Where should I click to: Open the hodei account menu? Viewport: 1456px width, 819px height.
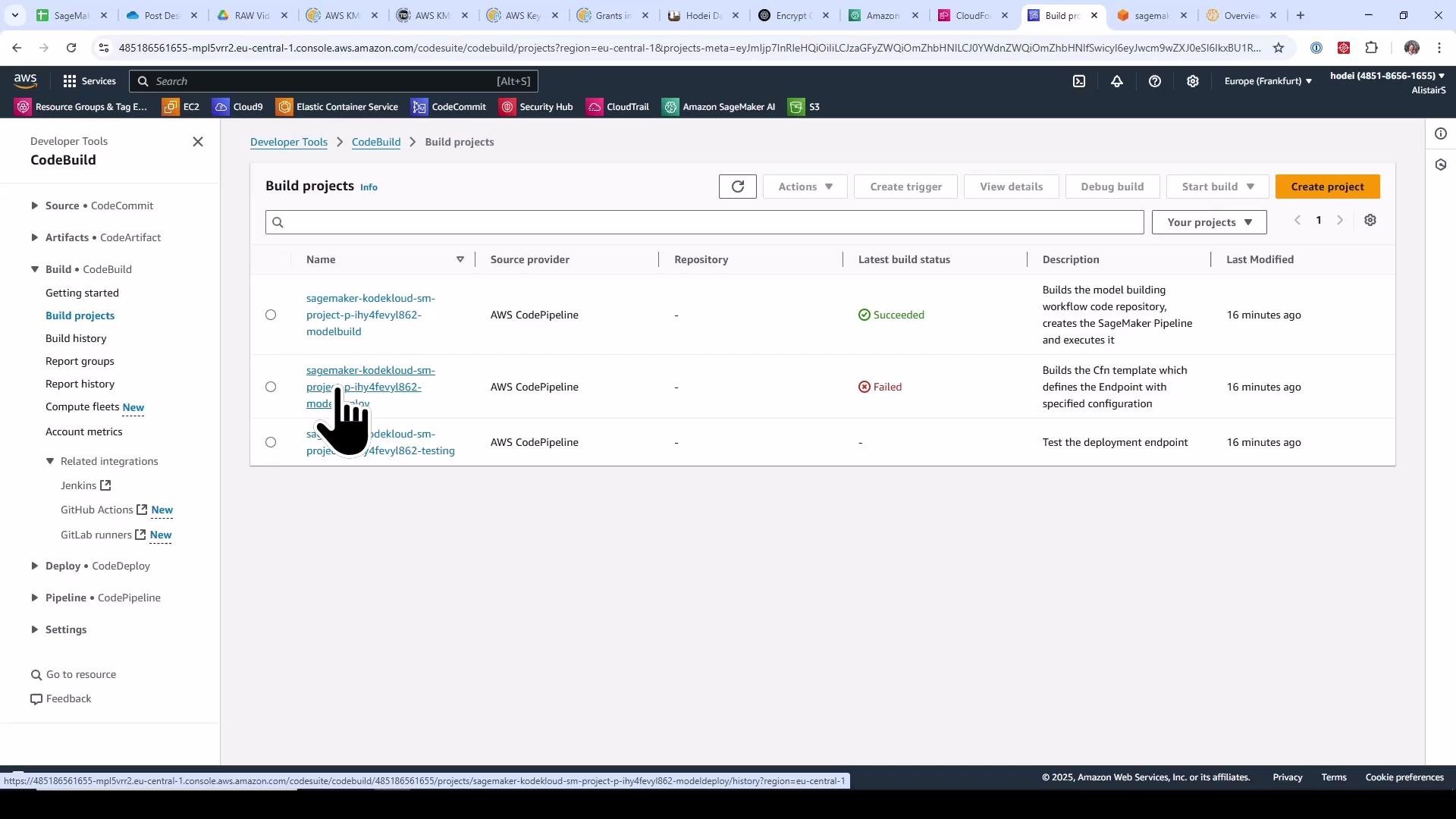click(1388, 82)
